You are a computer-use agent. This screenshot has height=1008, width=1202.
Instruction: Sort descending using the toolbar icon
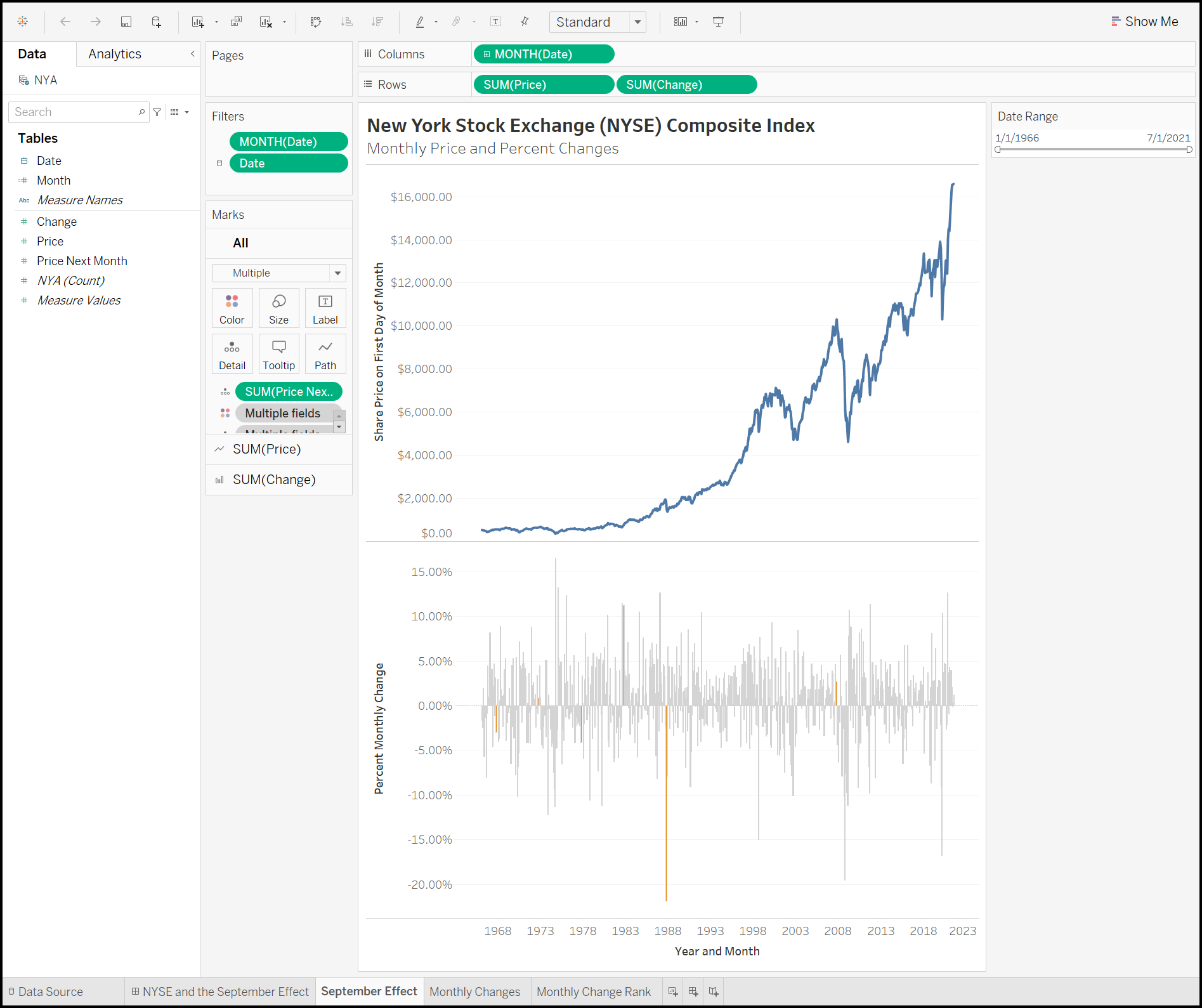pyautogui.click(x=377, y=22)
